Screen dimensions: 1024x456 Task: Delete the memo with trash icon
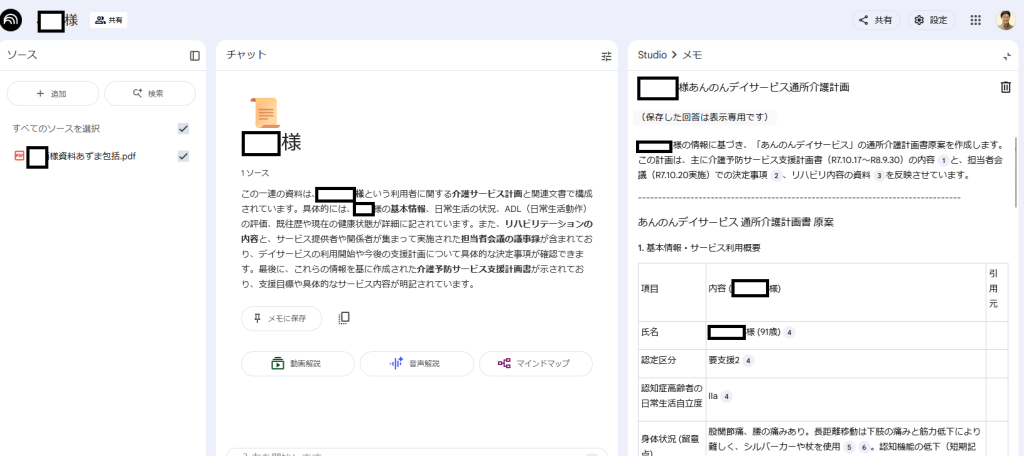point(1005,87)
